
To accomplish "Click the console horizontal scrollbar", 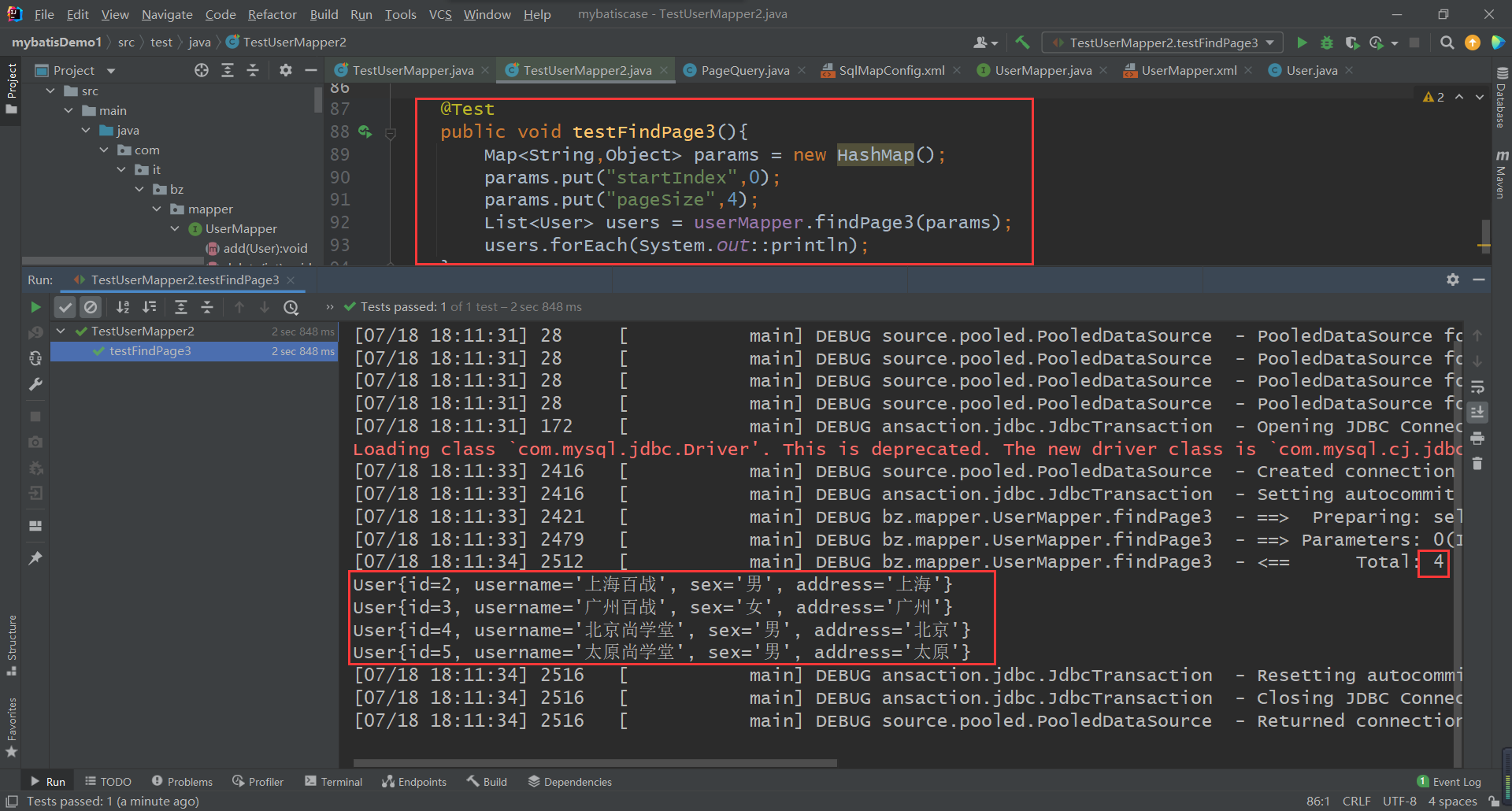I will tap(595, 762).
